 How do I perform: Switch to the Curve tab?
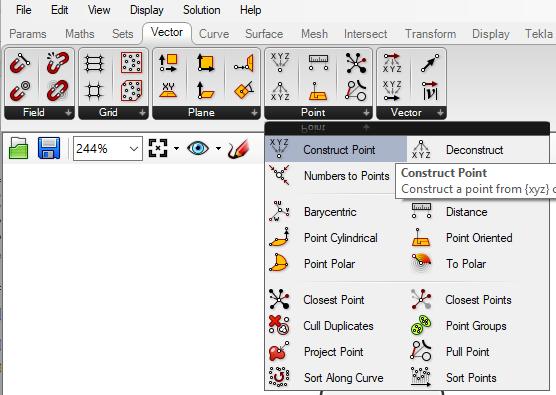pos(214,34)
